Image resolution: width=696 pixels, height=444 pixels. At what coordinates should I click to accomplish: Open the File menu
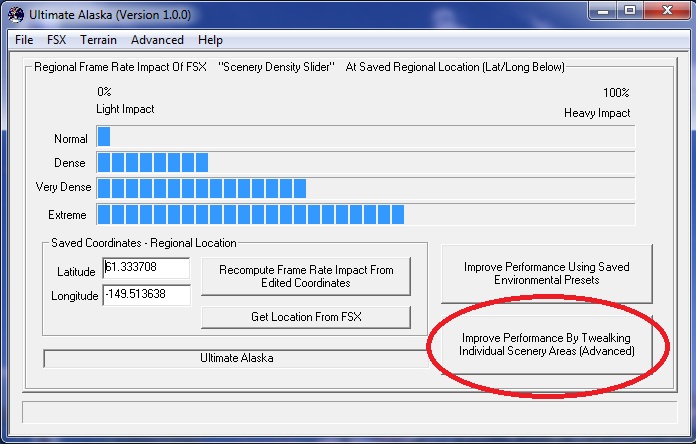(x=24, y=40)
